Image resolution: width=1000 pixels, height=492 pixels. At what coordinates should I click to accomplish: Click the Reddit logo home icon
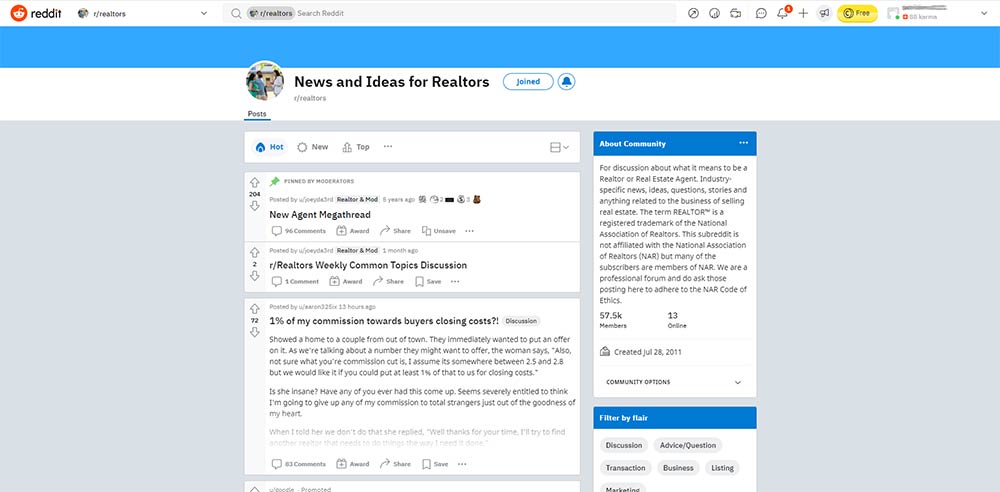tap(35, 13)
